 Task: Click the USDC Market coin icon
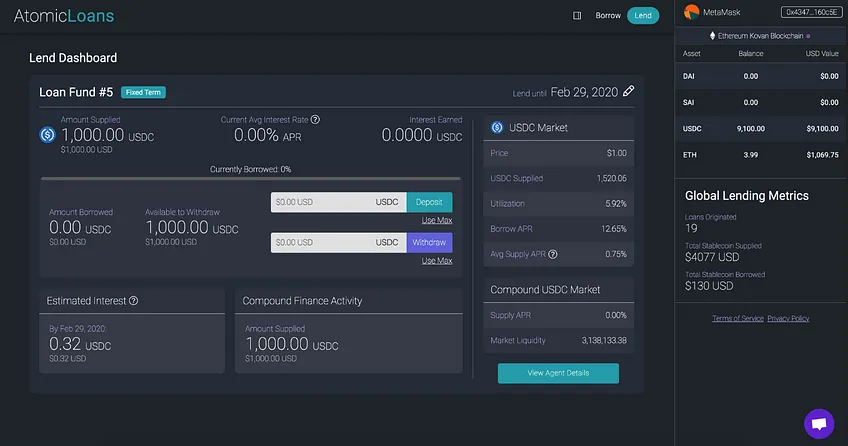(x=497, y=128)
